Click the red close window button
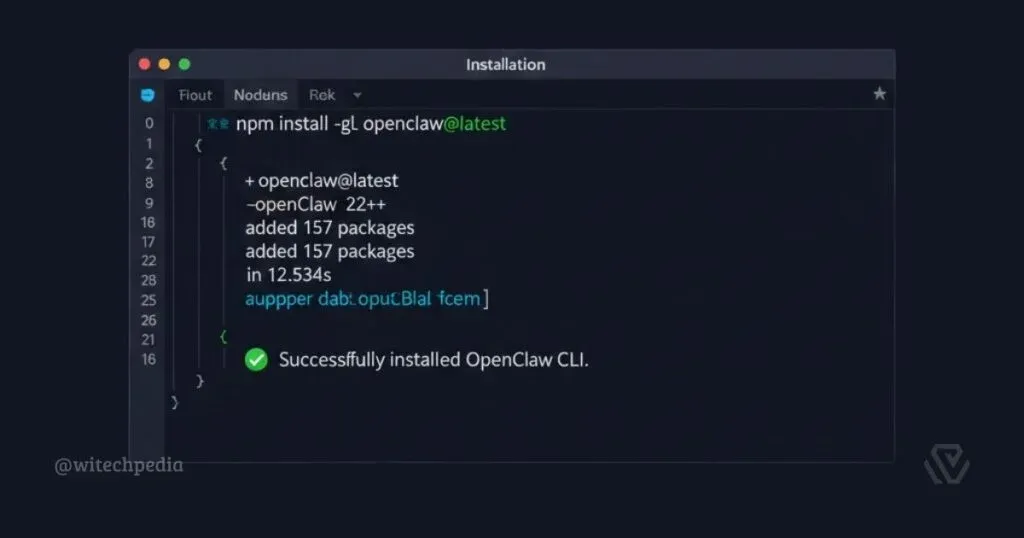The height and width of the screenshot is (538, 1024). point(144,64)
